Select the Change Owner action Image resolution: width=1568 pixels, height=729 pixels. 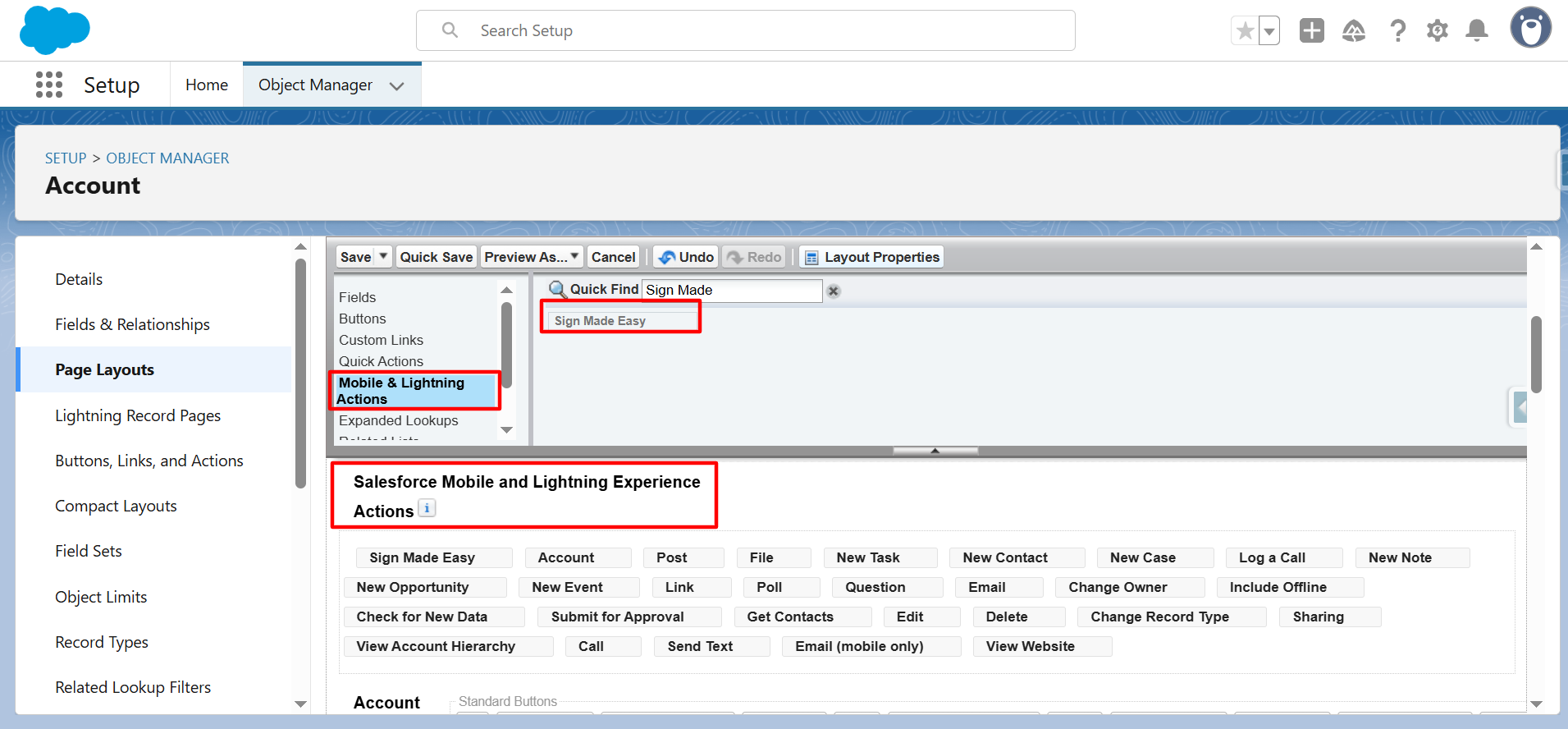1130,587
